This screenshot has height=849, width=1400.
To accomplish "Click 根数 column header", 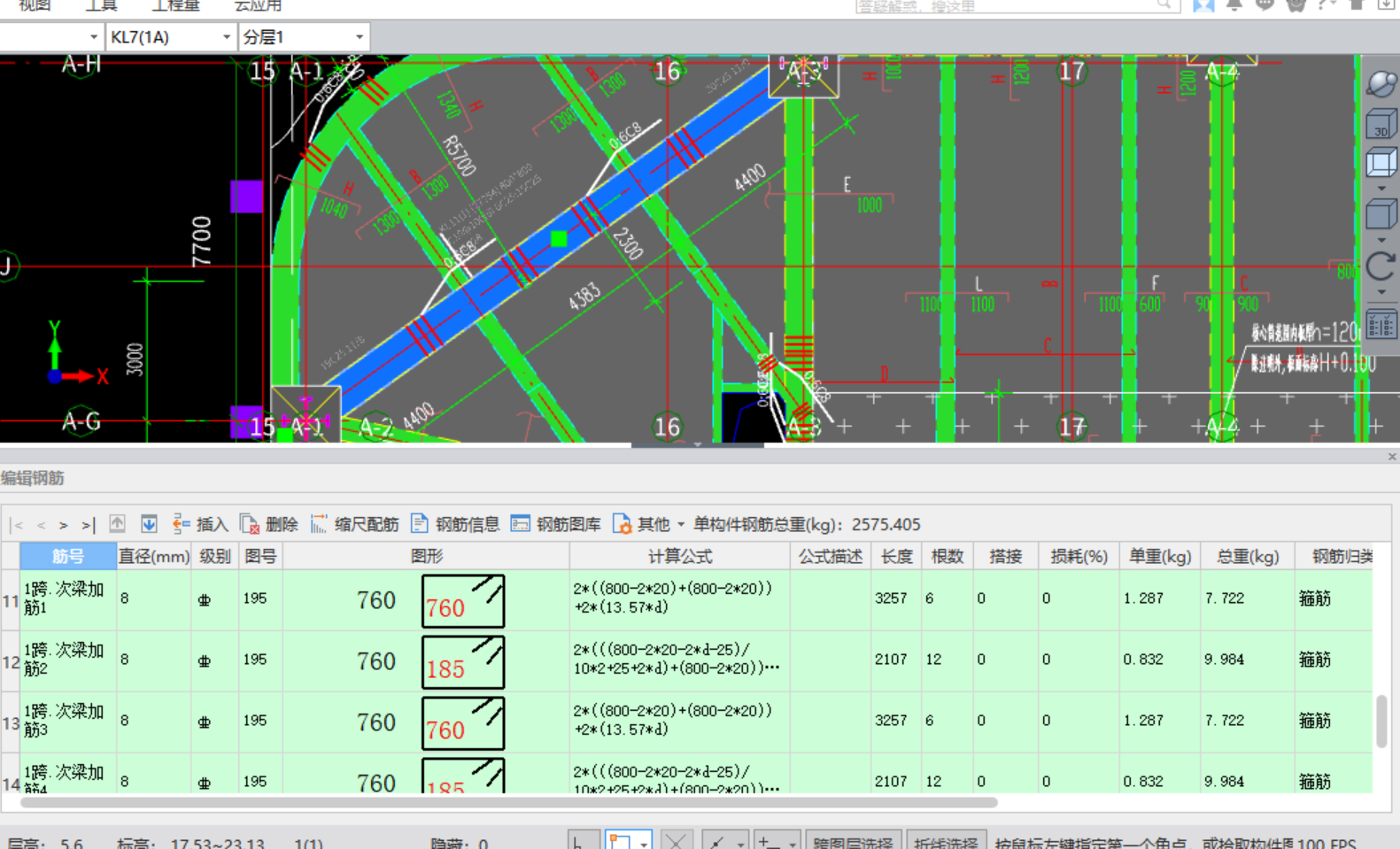I will (x=947, y=556).
